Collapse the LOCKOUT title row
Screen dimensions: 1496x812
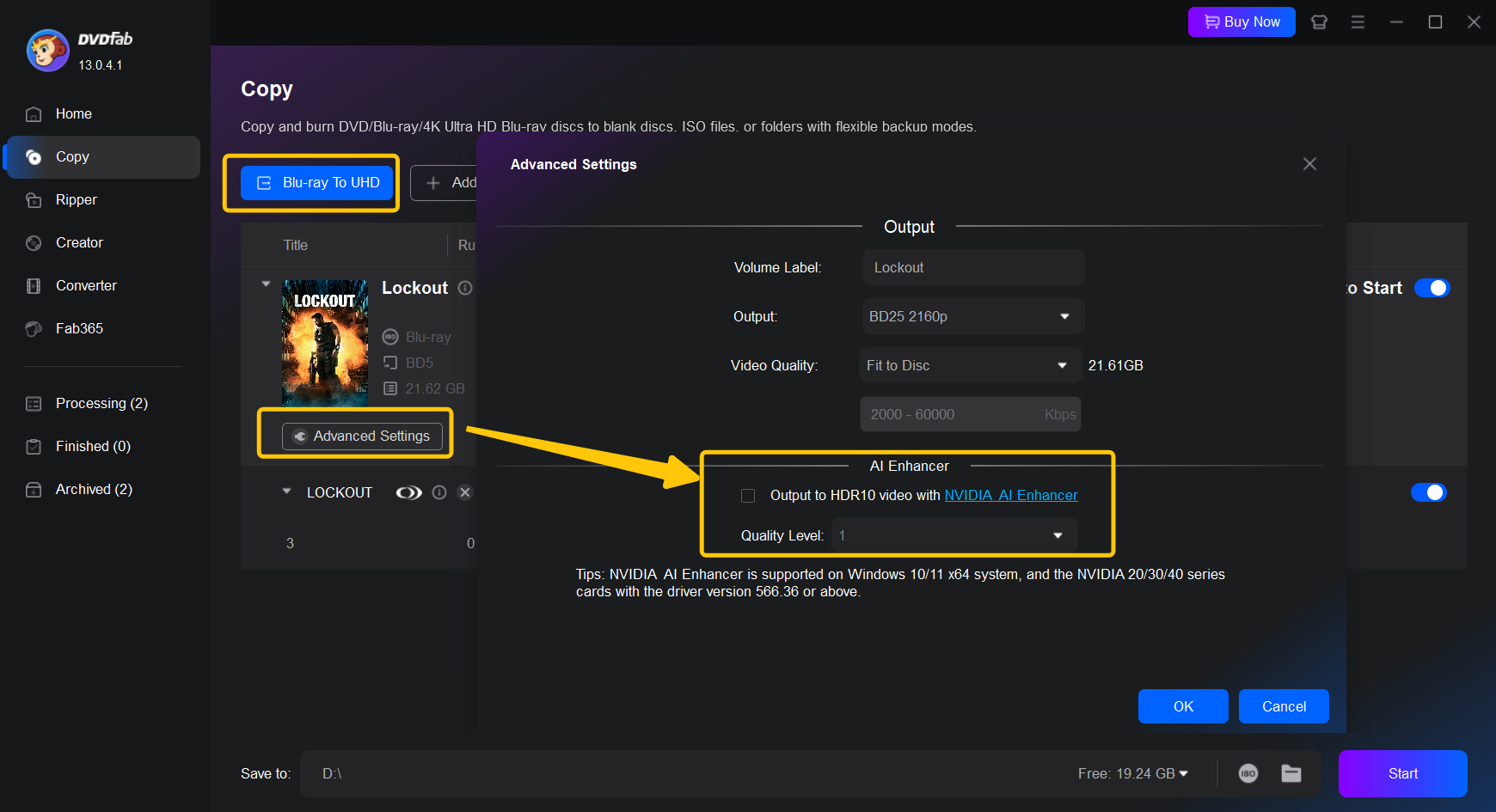(x=286, y=491)
